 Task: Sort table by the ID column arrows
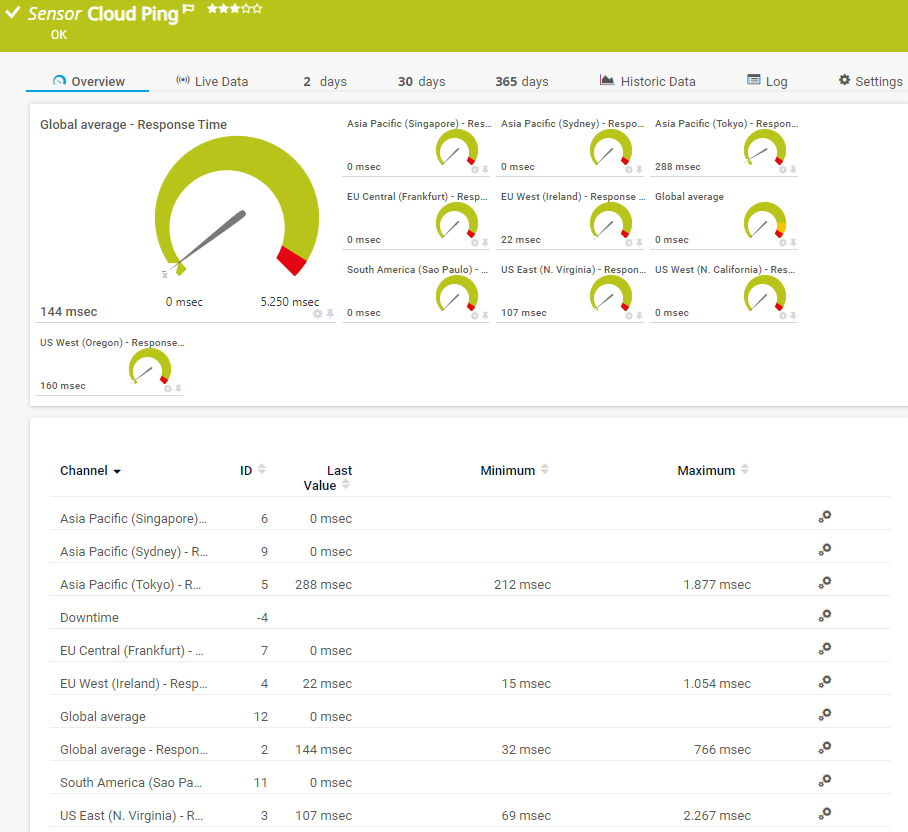(x=260, y=469)
